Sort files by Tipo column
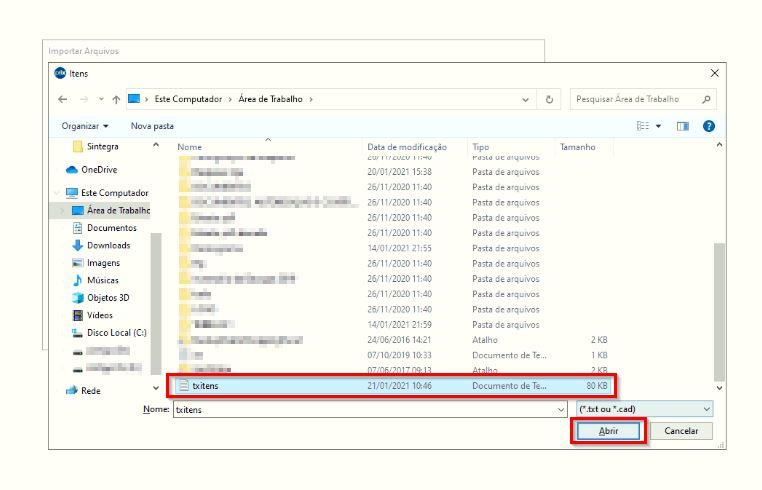The image size is (762, 490). 481,147
